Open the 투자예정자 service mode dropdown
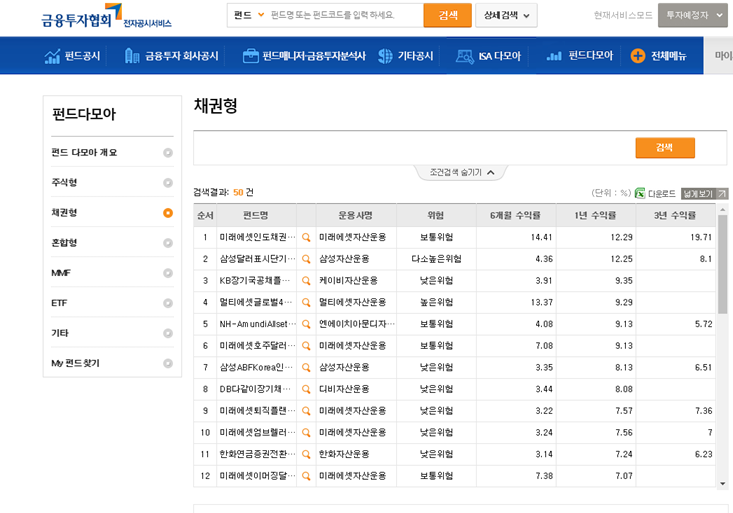The image size is (733, 513). click(x=693, y=15)
